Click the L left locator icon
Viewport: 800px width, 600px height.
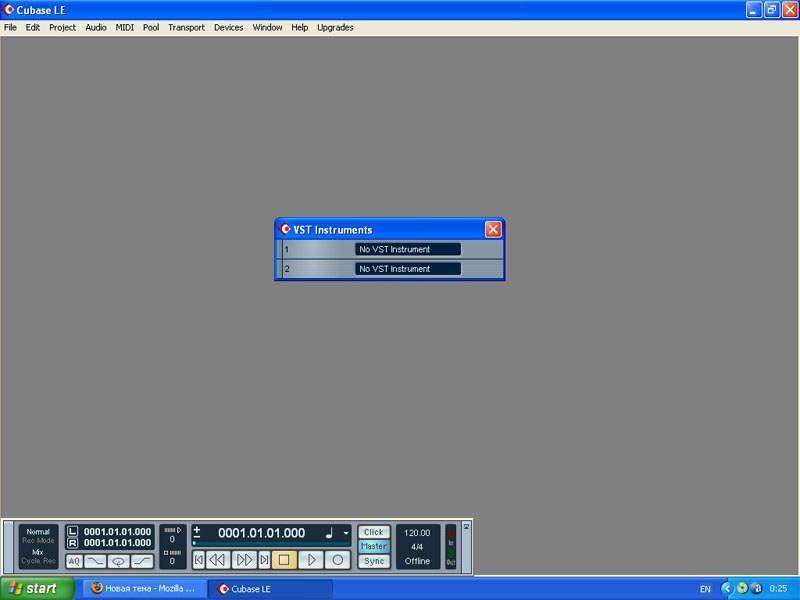pos(72,532)
